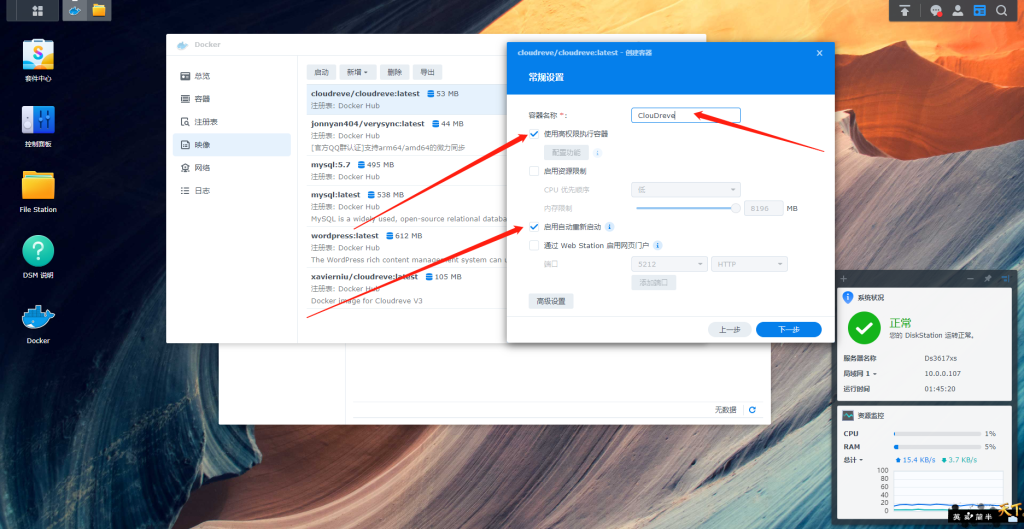Click the System Health shield icon

click(x=848, y=297)
